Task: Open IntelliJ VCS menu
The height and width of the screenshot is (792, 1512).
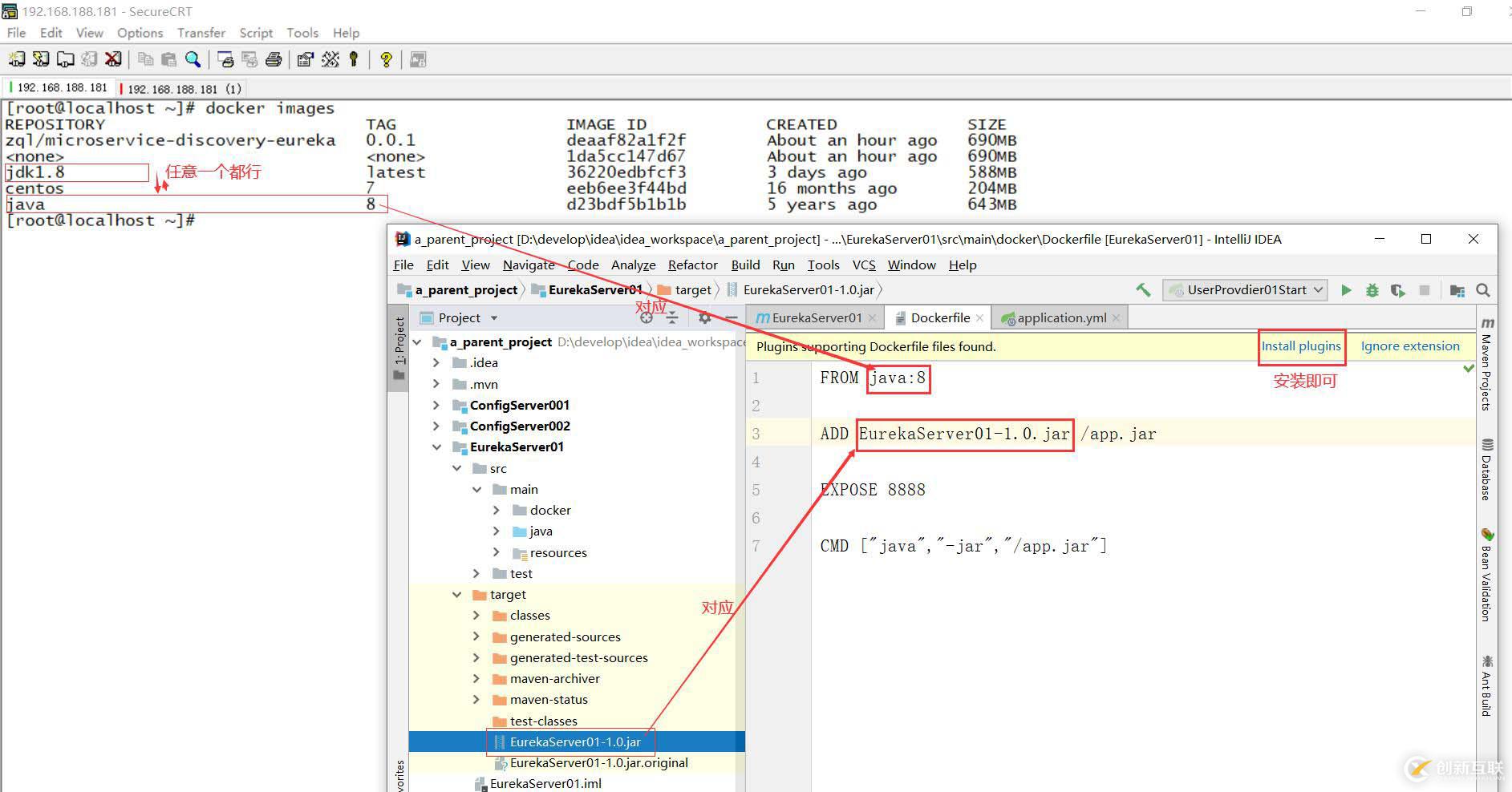Action: (x=864, y=265)
